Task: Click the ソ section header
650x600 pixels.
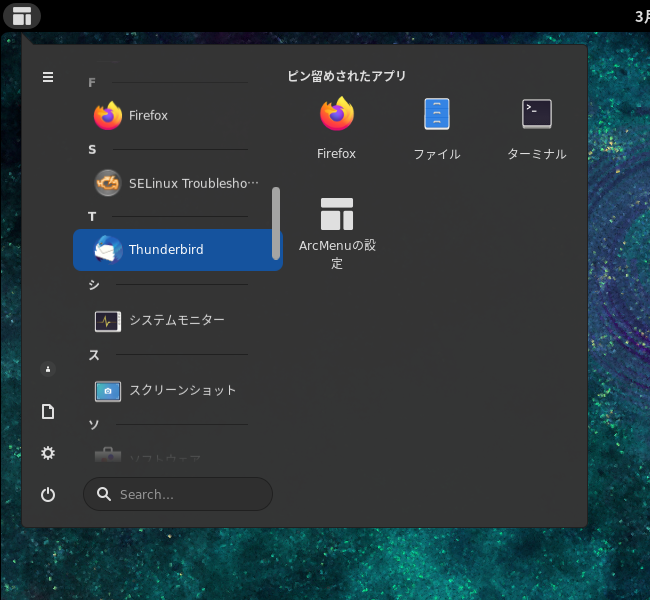Action: [x=94, y=425]
